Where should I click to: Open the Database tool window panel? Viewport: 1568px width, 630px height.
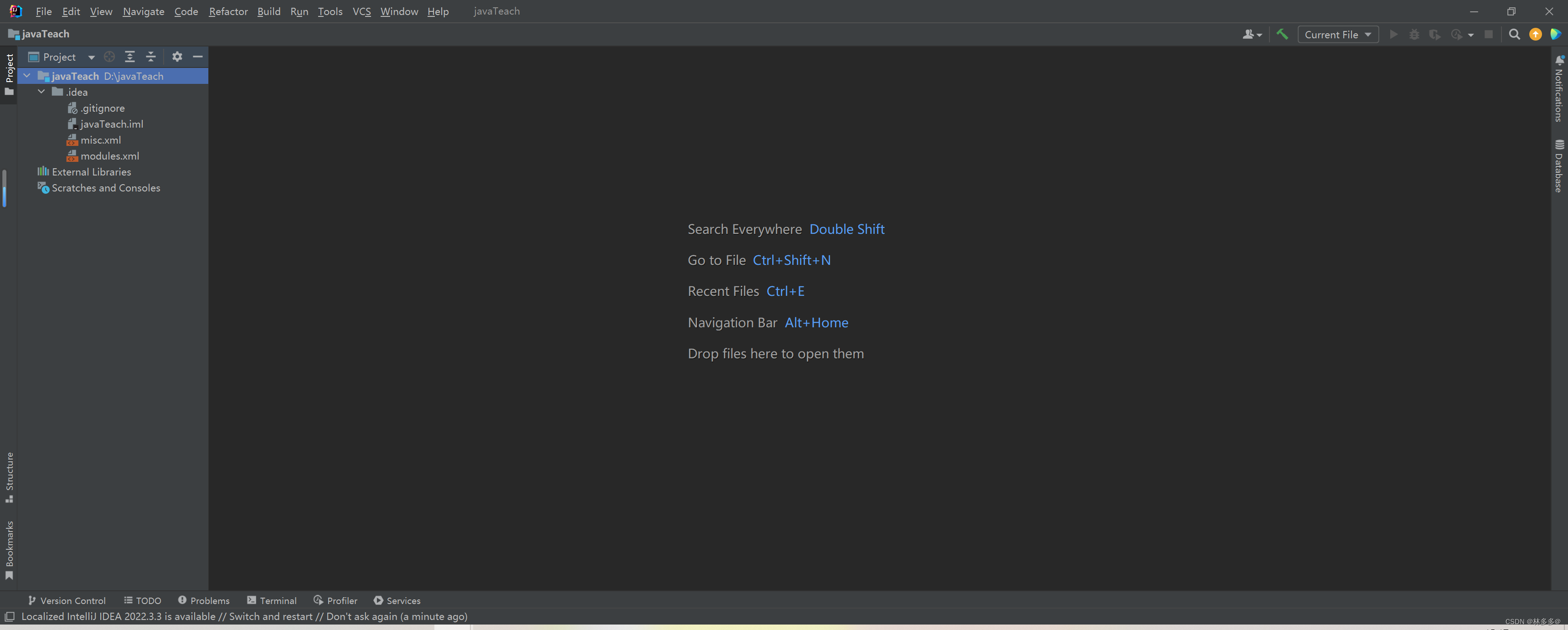[1559, 165]
